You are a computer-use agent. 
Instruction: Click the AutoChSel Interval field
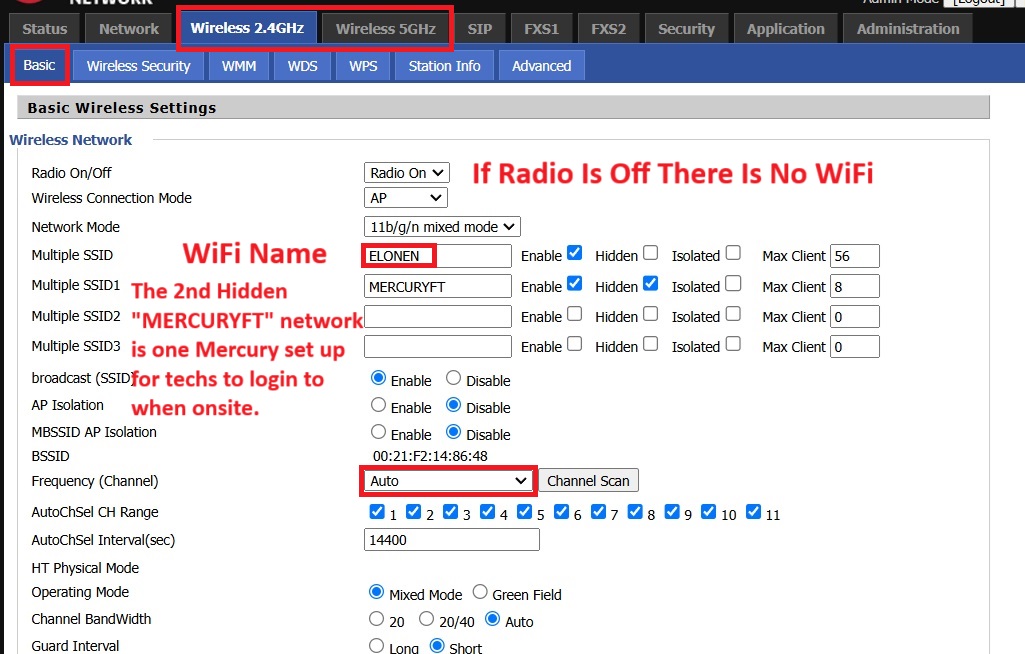coord(451,540)
